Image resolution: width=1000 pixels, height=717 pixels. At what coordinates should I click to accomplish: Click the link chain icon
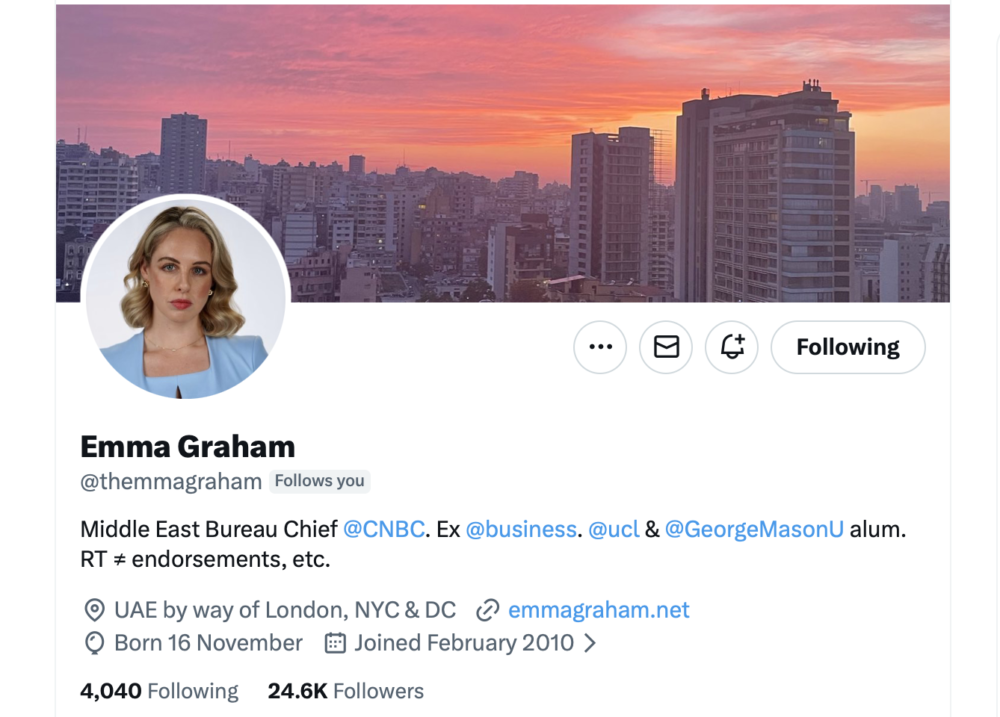pyautogui.click(x=488, y=610)
